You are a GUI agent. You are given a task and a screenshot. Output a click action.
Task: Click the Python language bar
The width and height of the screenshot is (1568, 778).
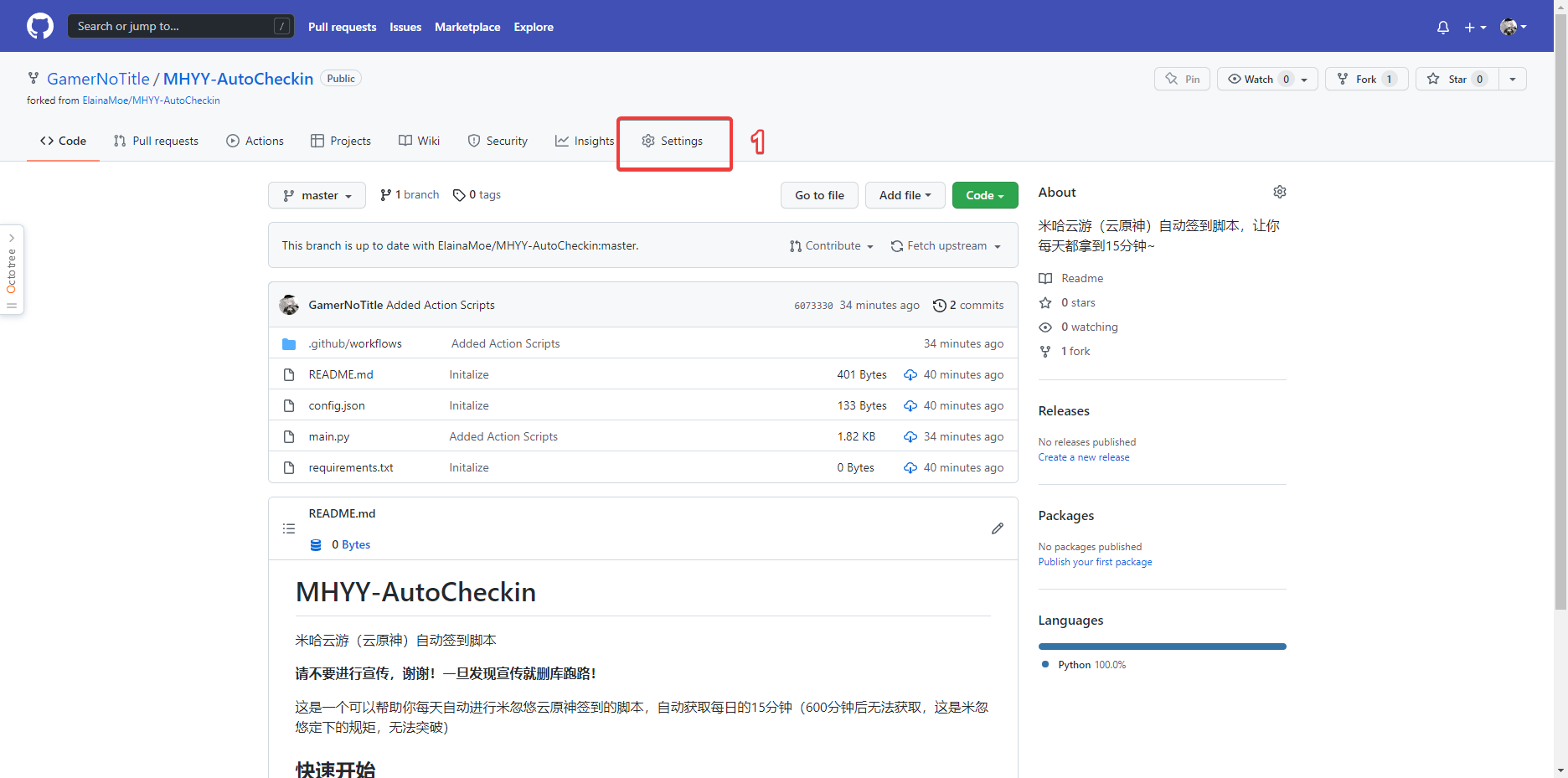pos(1162,647)
